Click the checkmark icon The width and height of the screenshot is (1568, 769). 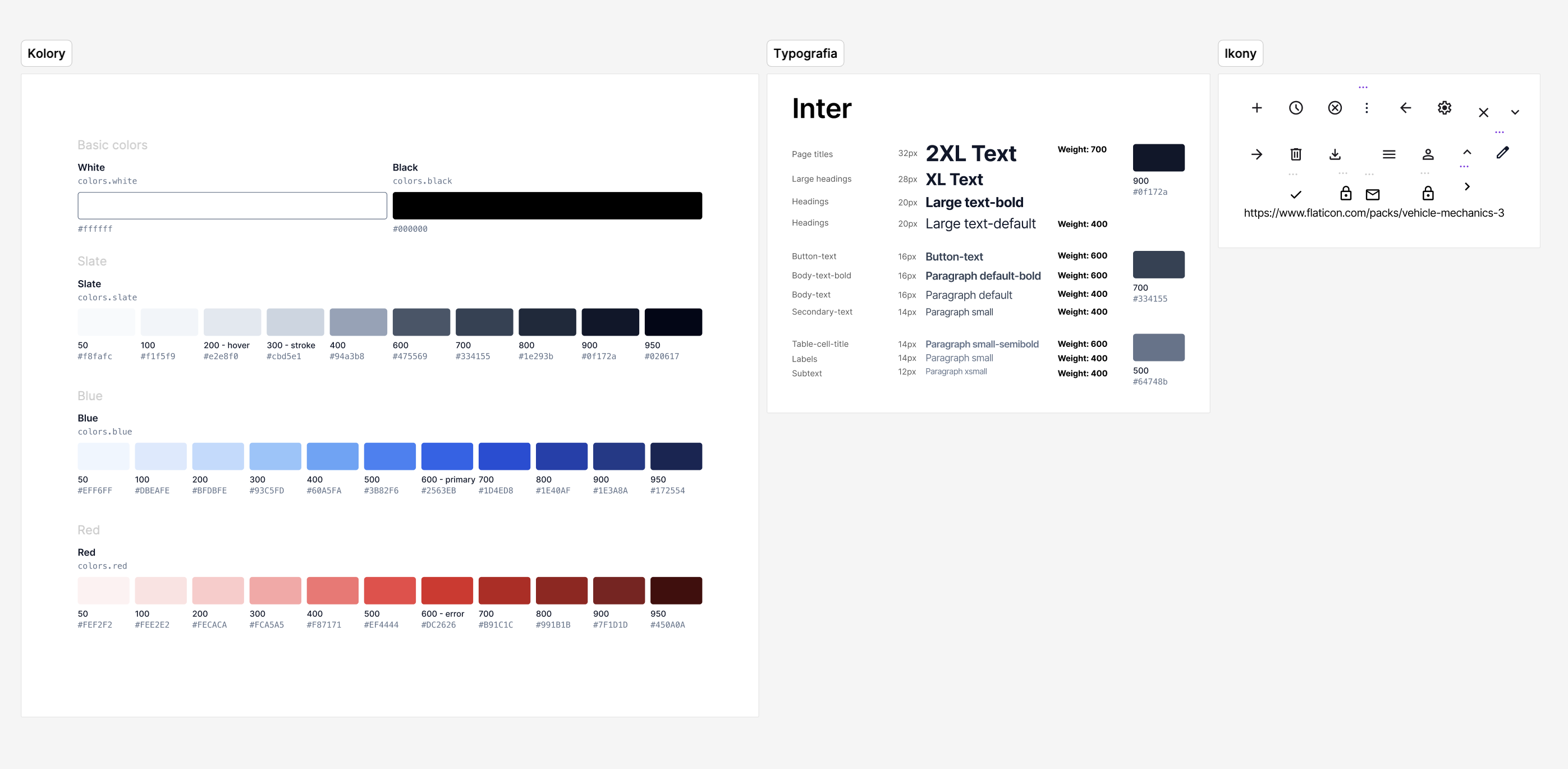pyautogui.click(x=1296, y=195)
